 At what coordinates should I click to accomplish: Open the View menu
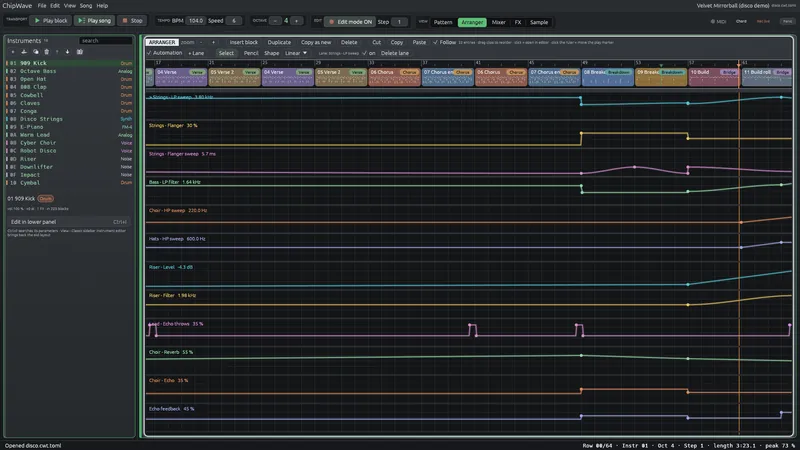pyautogui.click(x=69, y=6)
